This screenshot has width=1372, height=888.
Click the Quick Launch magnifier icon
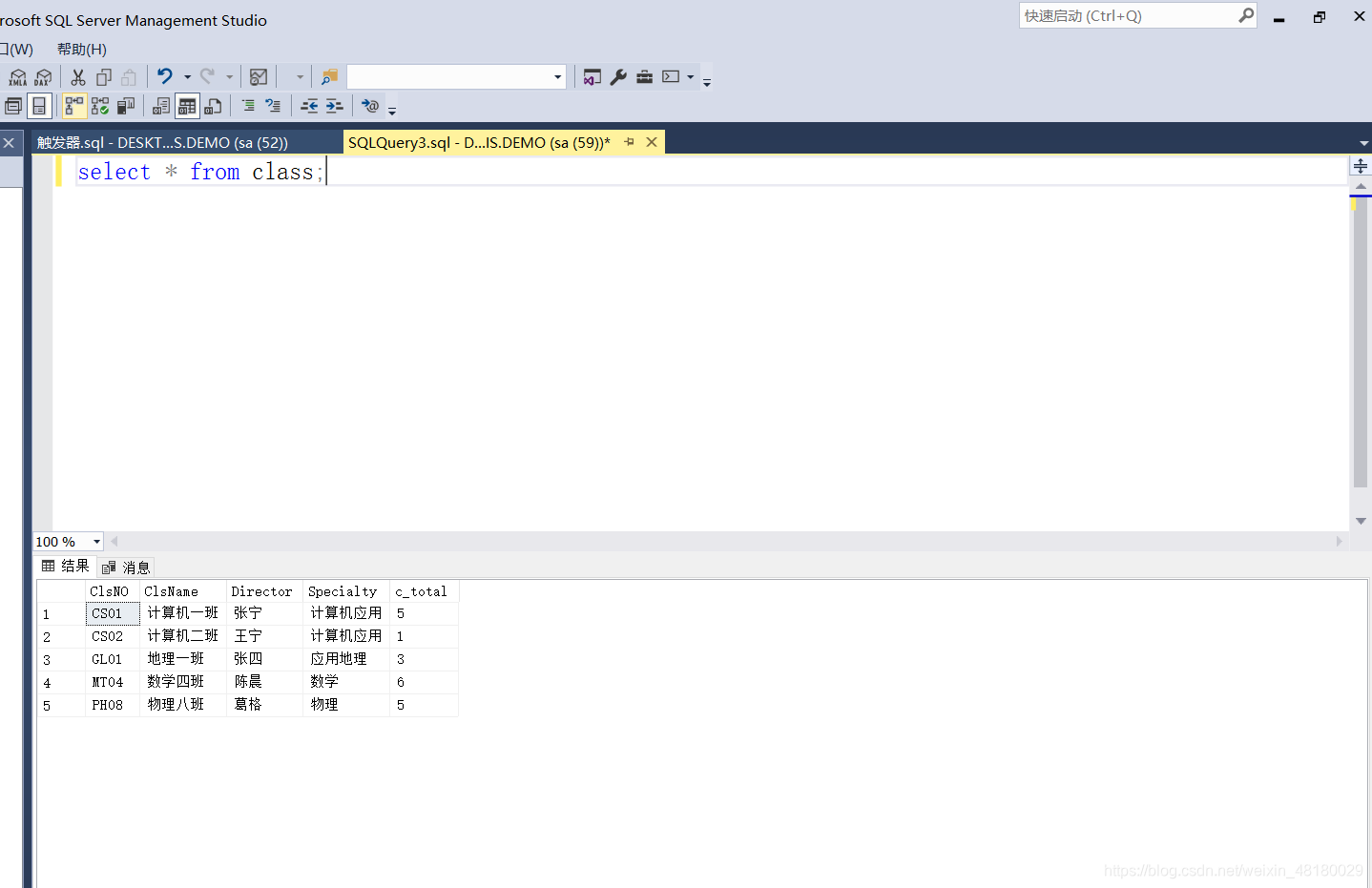[x=1246, y=15]
